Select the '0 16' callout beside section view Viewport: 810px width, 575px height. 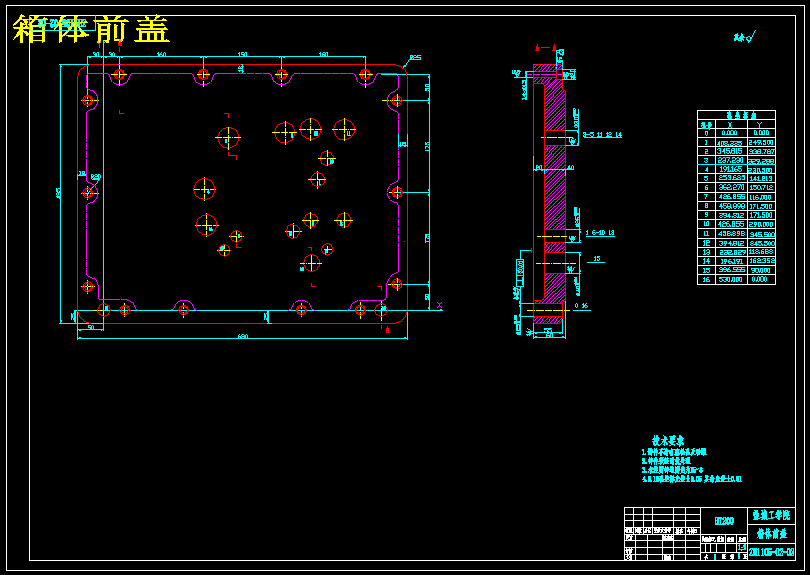pos(582,306)
